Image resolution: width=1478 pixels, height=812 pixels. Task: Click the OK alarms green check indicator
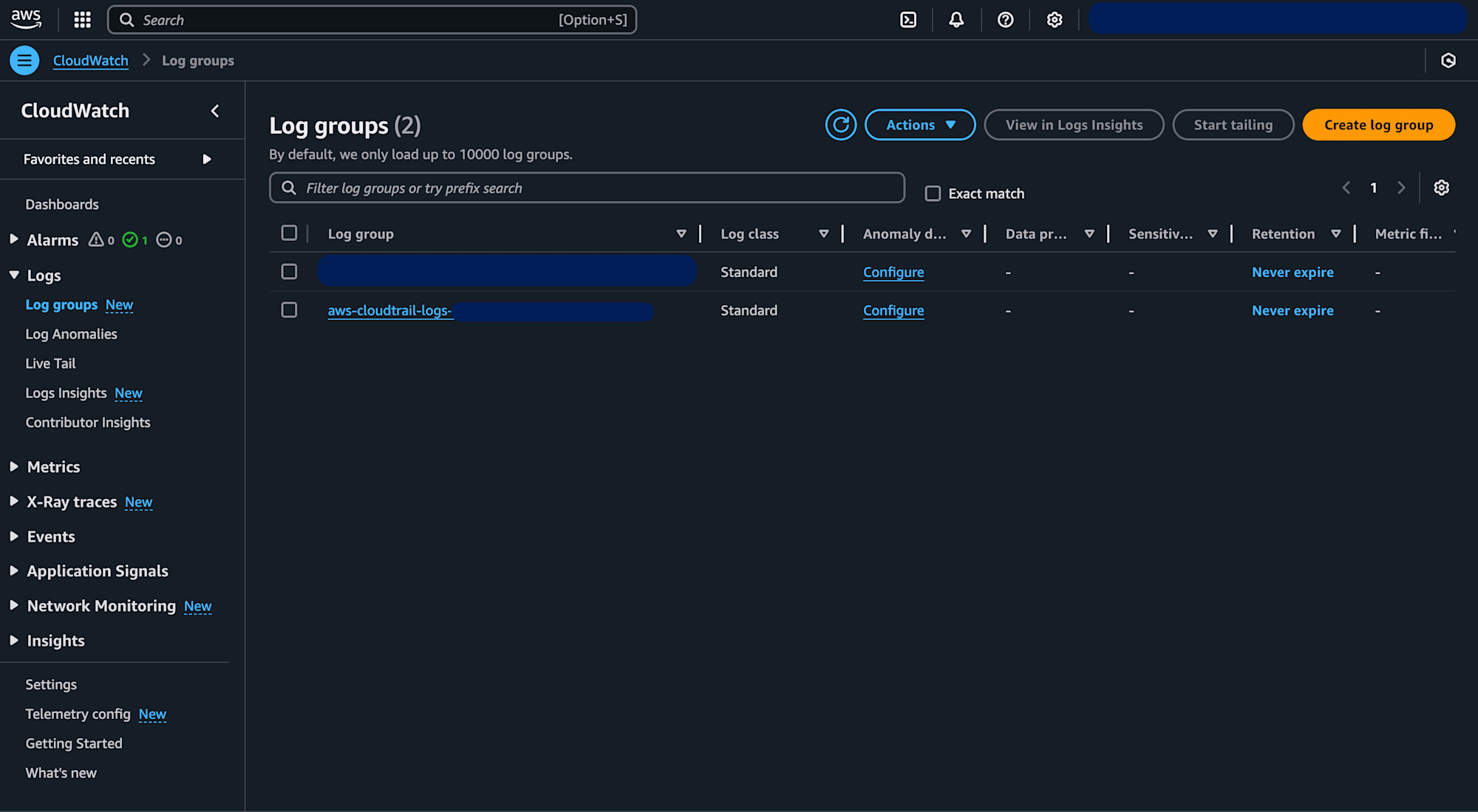click(x=135, y=240)
